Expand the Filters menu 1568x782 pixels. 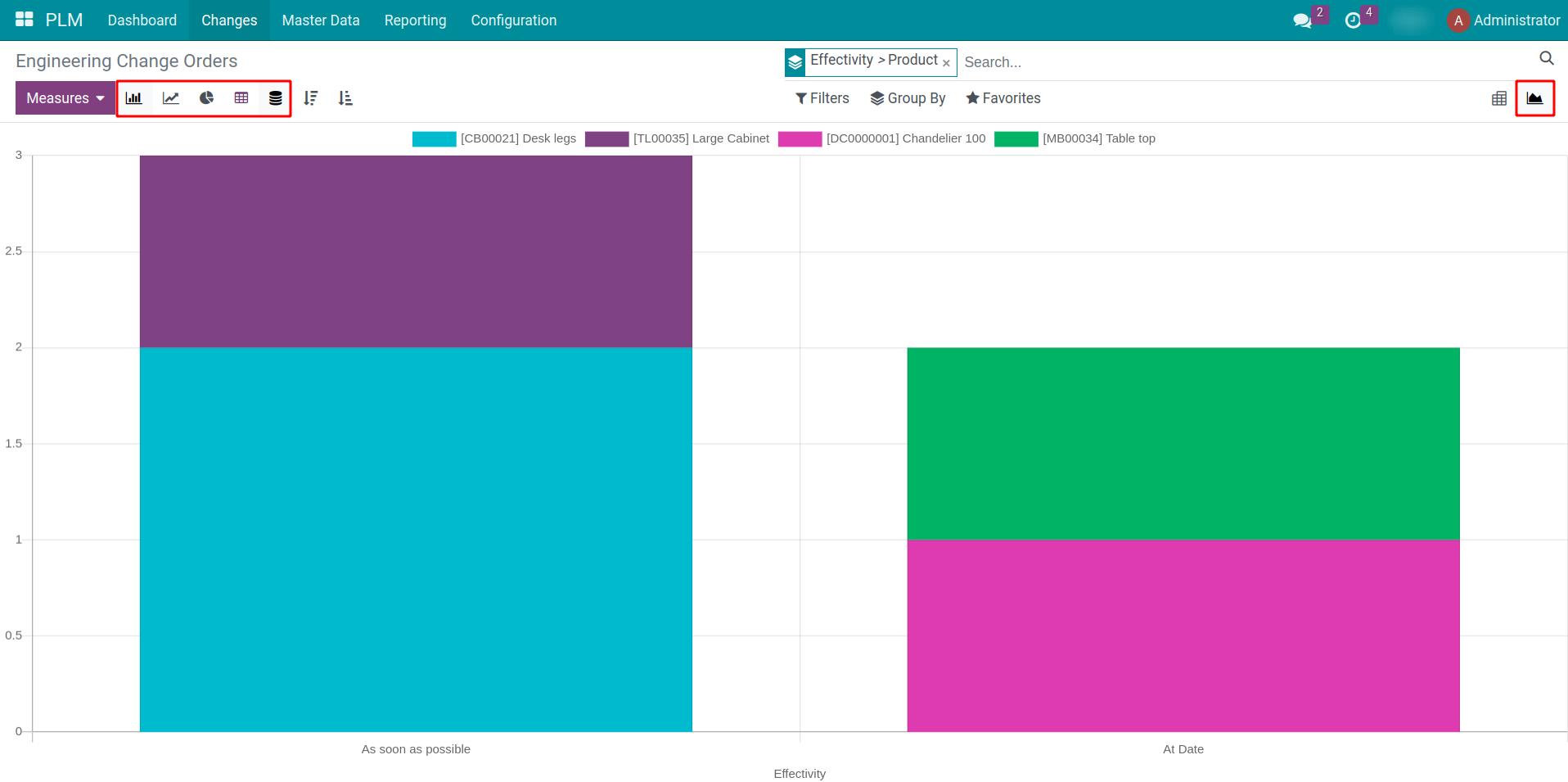click(822, 98)
